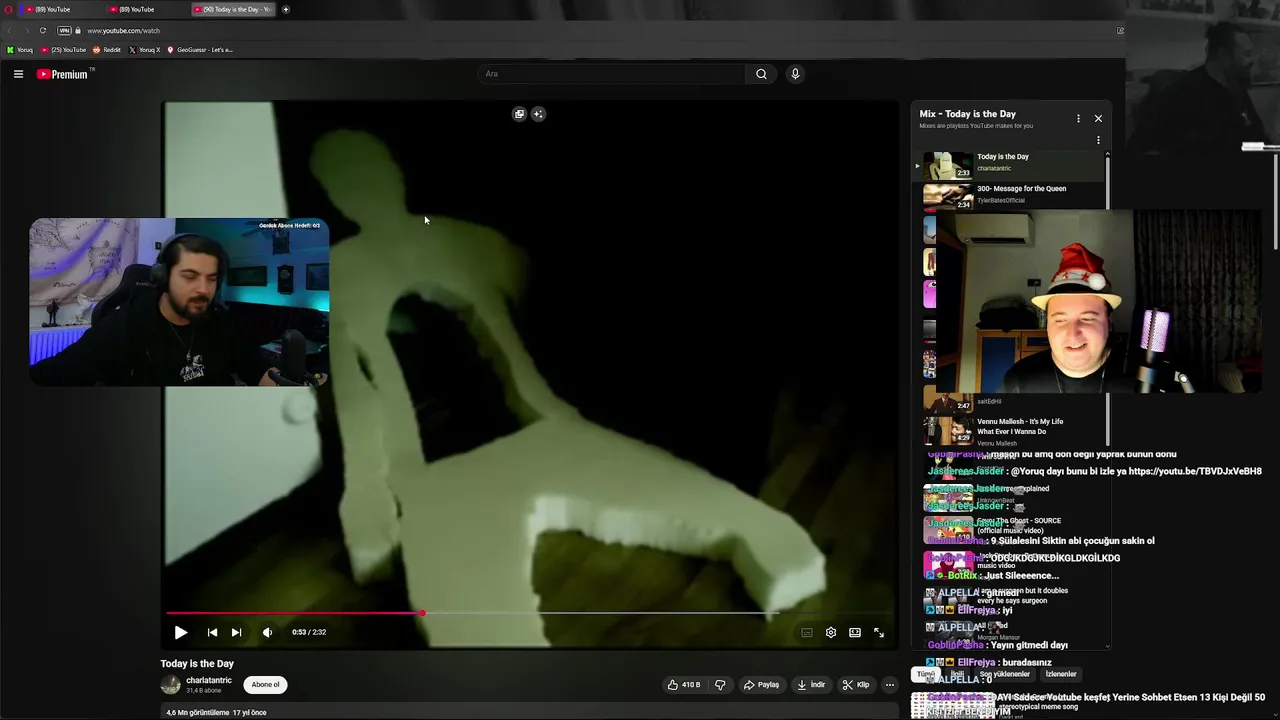Open the browser sidebar icon at far right

[x=1120, y=30]
